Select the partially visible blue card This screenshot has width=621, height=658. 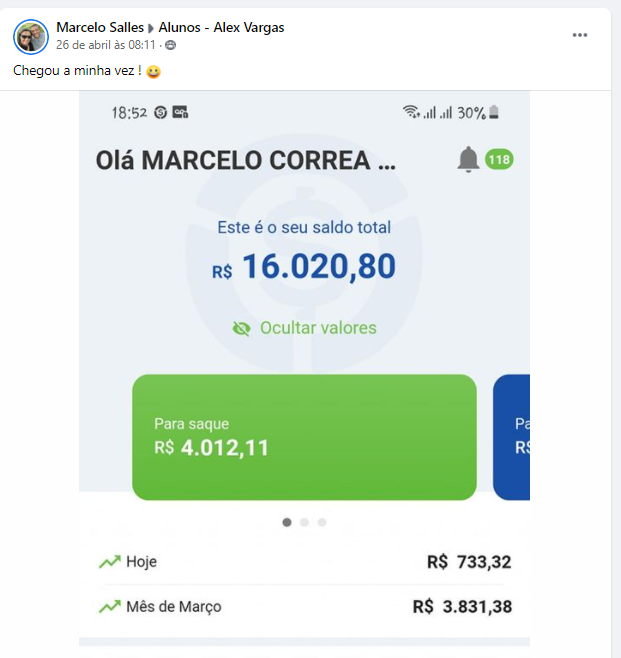pyautogui.click(x=512, y=437)
